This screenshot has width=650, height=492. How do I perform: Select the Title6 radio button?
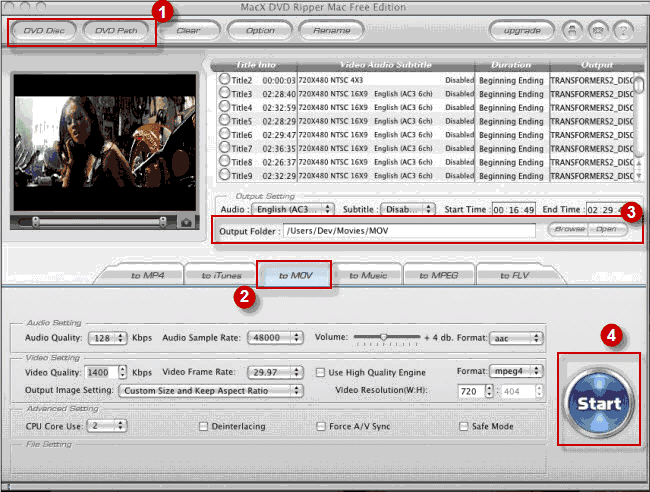[225, 133]
